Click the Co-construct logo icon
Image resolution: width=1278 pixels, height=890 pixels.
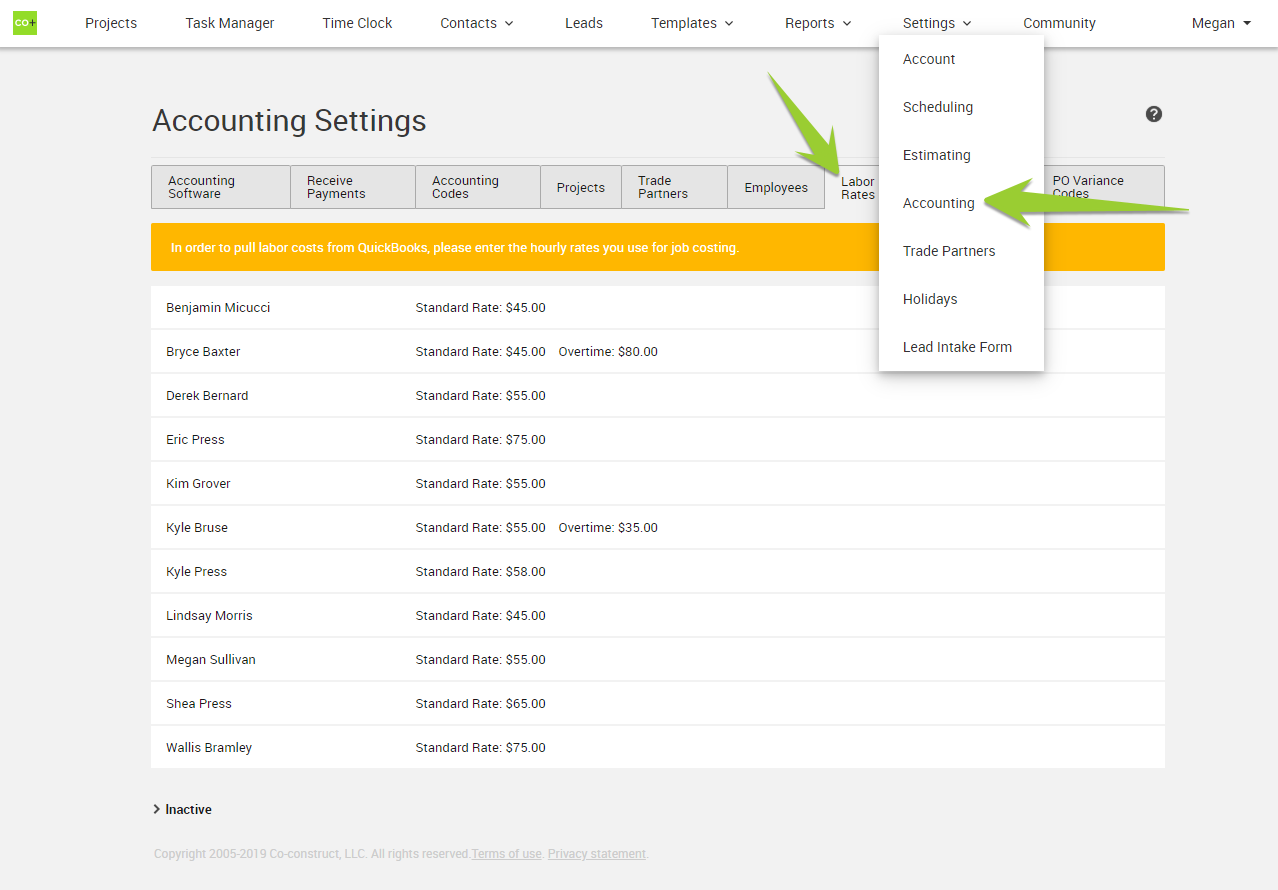[x=25, y=23]
